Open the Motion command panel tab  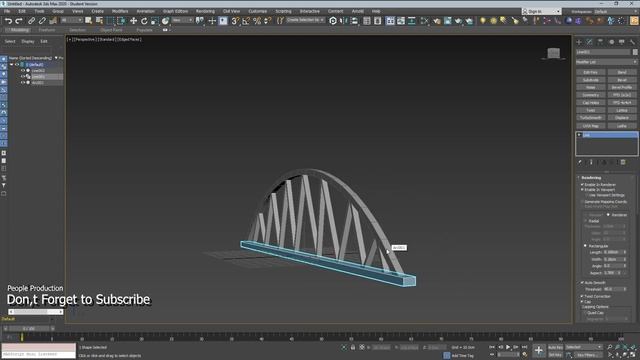(x=611, y=42)
